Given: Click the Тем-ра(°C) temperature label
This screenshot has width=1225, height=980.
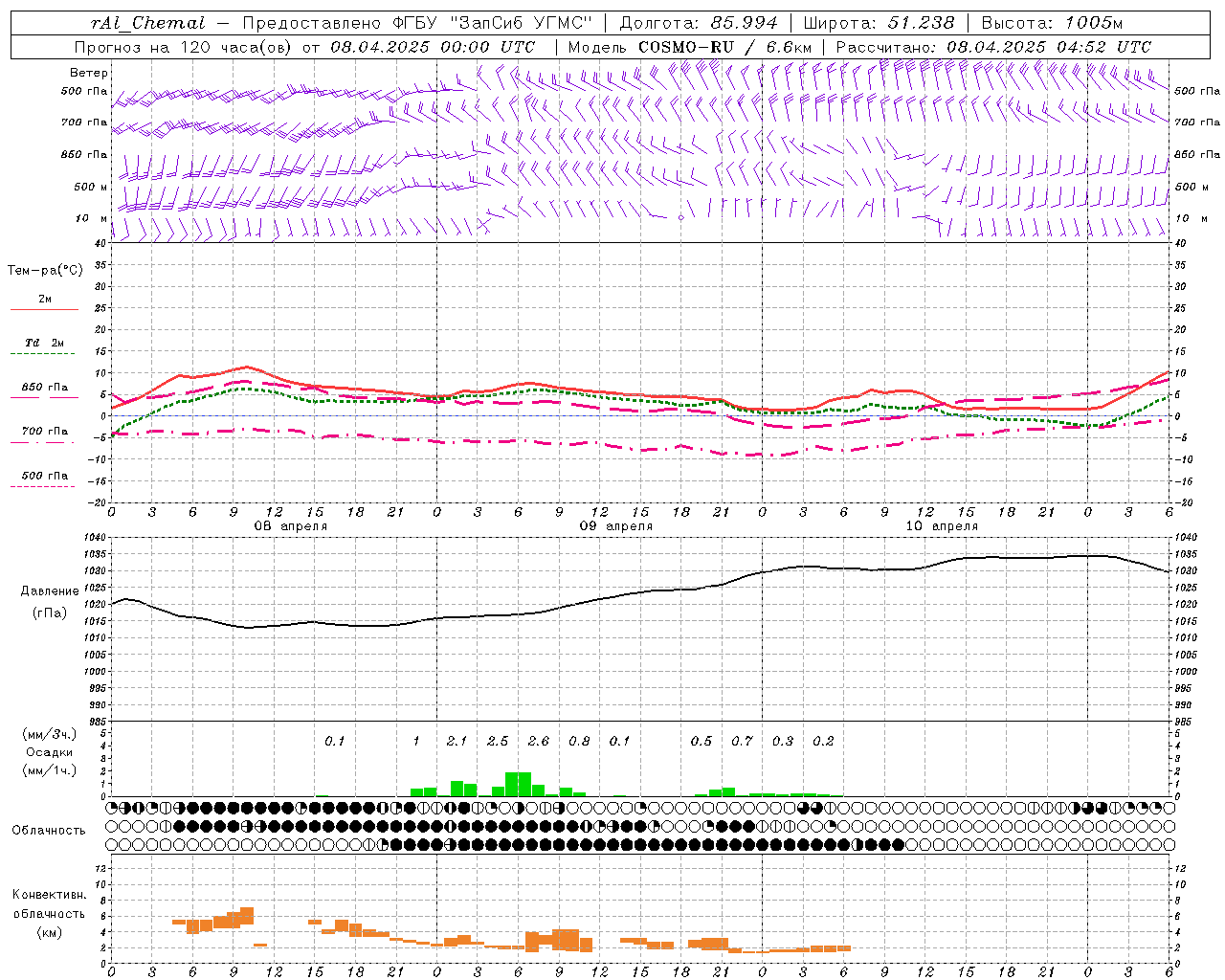Looking at the screenshot, I should click(45, 271).
